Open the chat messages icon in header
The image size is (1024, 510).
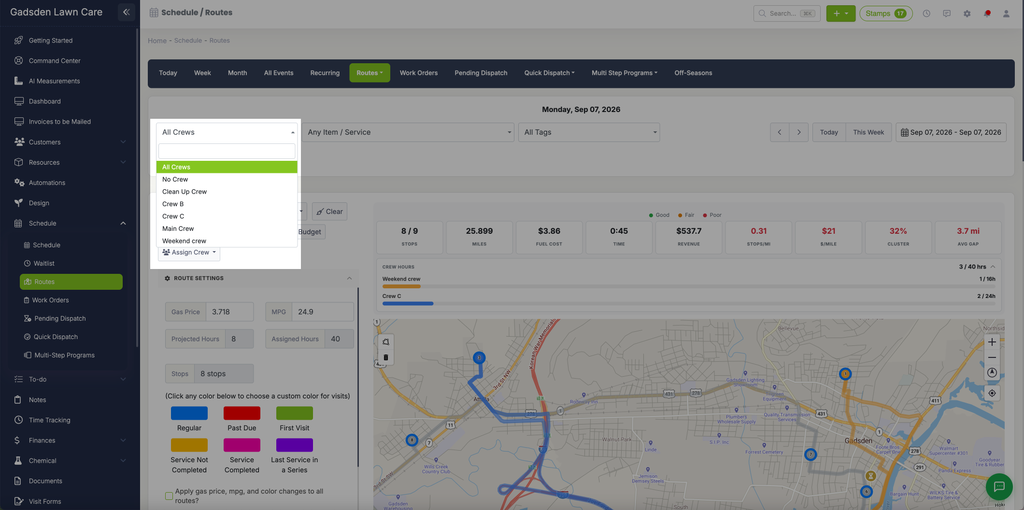pos(946,13)
